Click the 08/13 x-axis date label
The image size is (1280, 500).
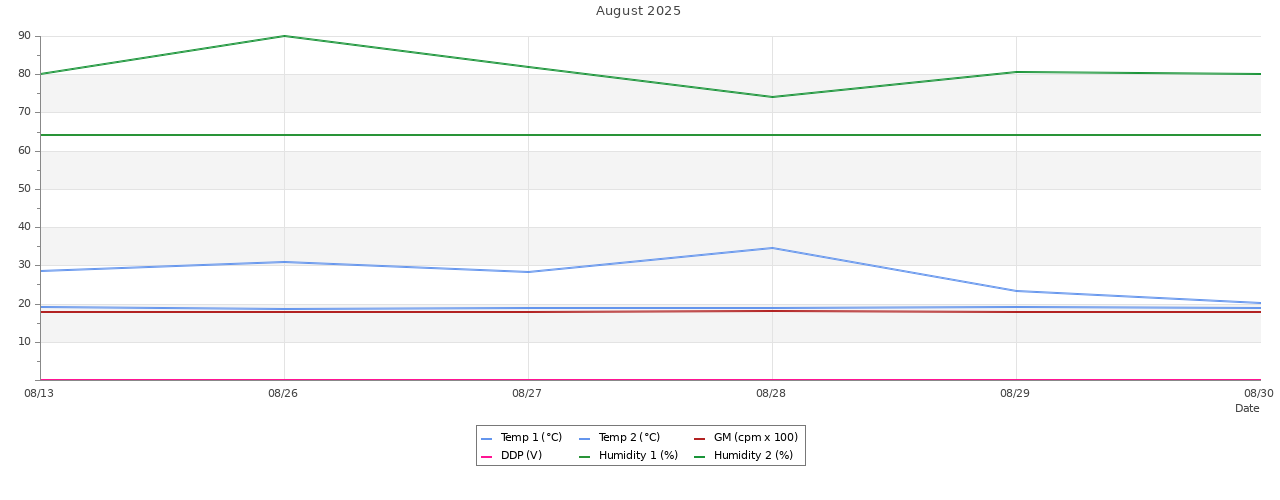39,394
